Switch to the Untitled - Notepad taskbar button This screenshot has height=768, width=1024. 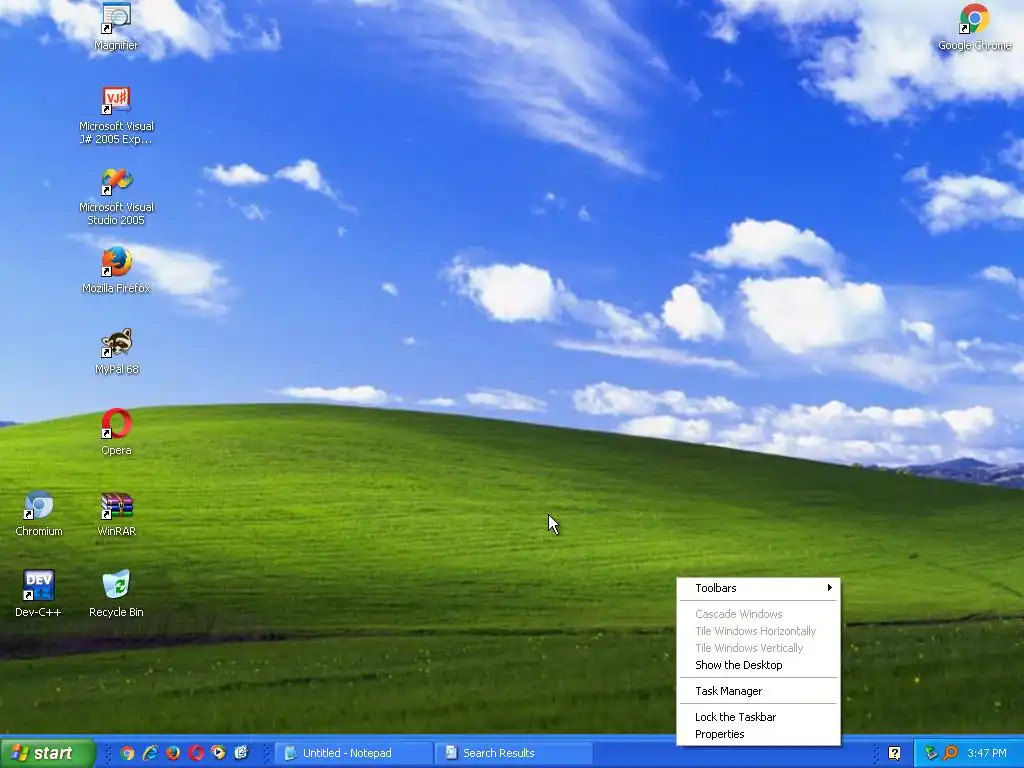click(353, 753)
